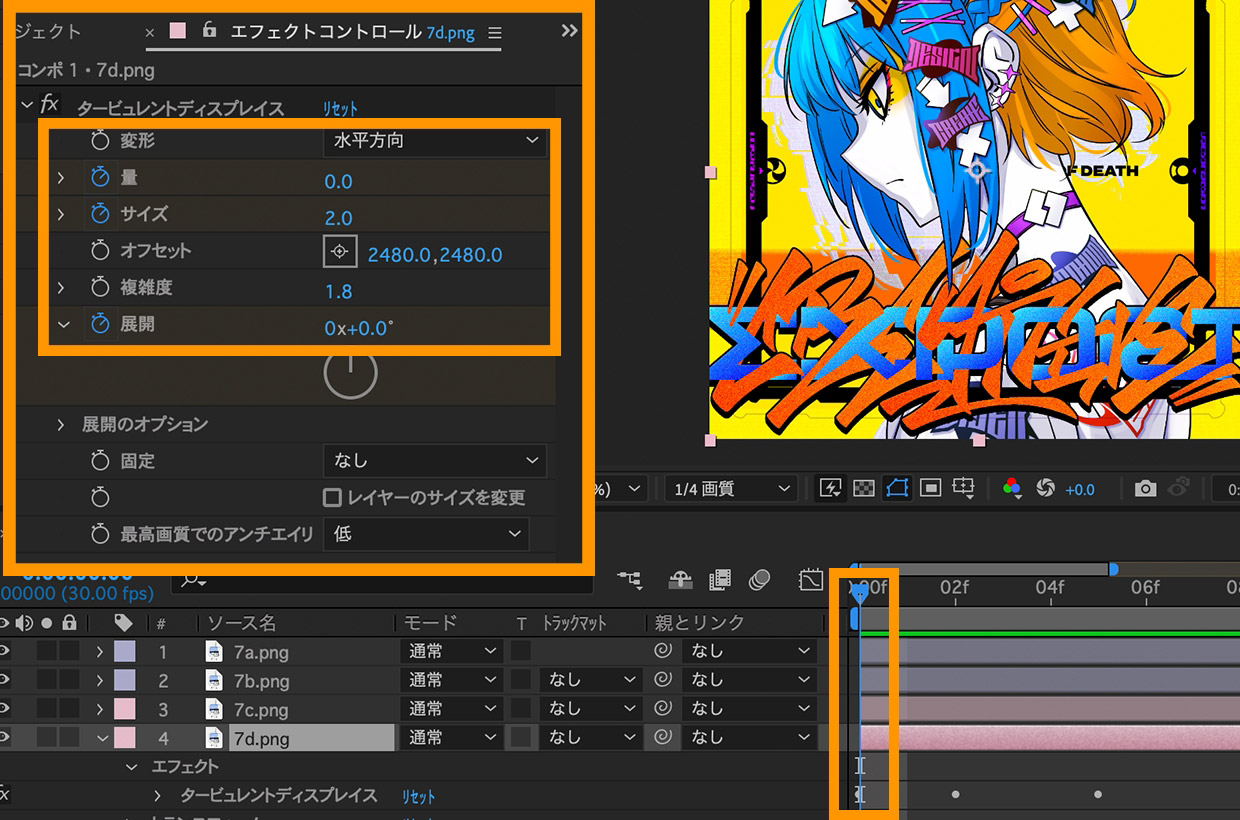The width and height of the screenshot is (1240, 820).
Task: Open blending mode dropdown for 7b.png
Action: pyautogui.click(x=450, y=680)
